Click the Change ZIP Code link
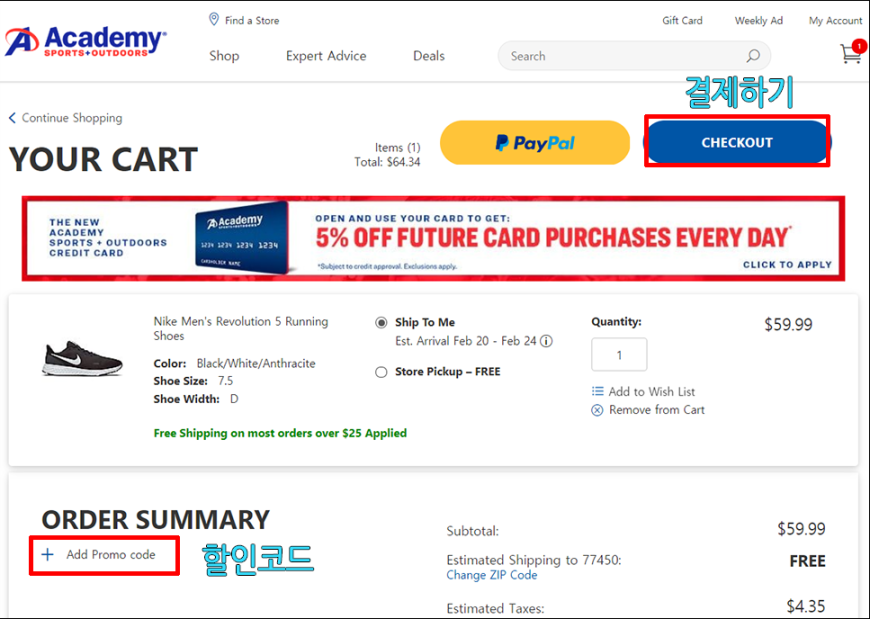Viewport: 870px width, 619px height. [492, 575]
